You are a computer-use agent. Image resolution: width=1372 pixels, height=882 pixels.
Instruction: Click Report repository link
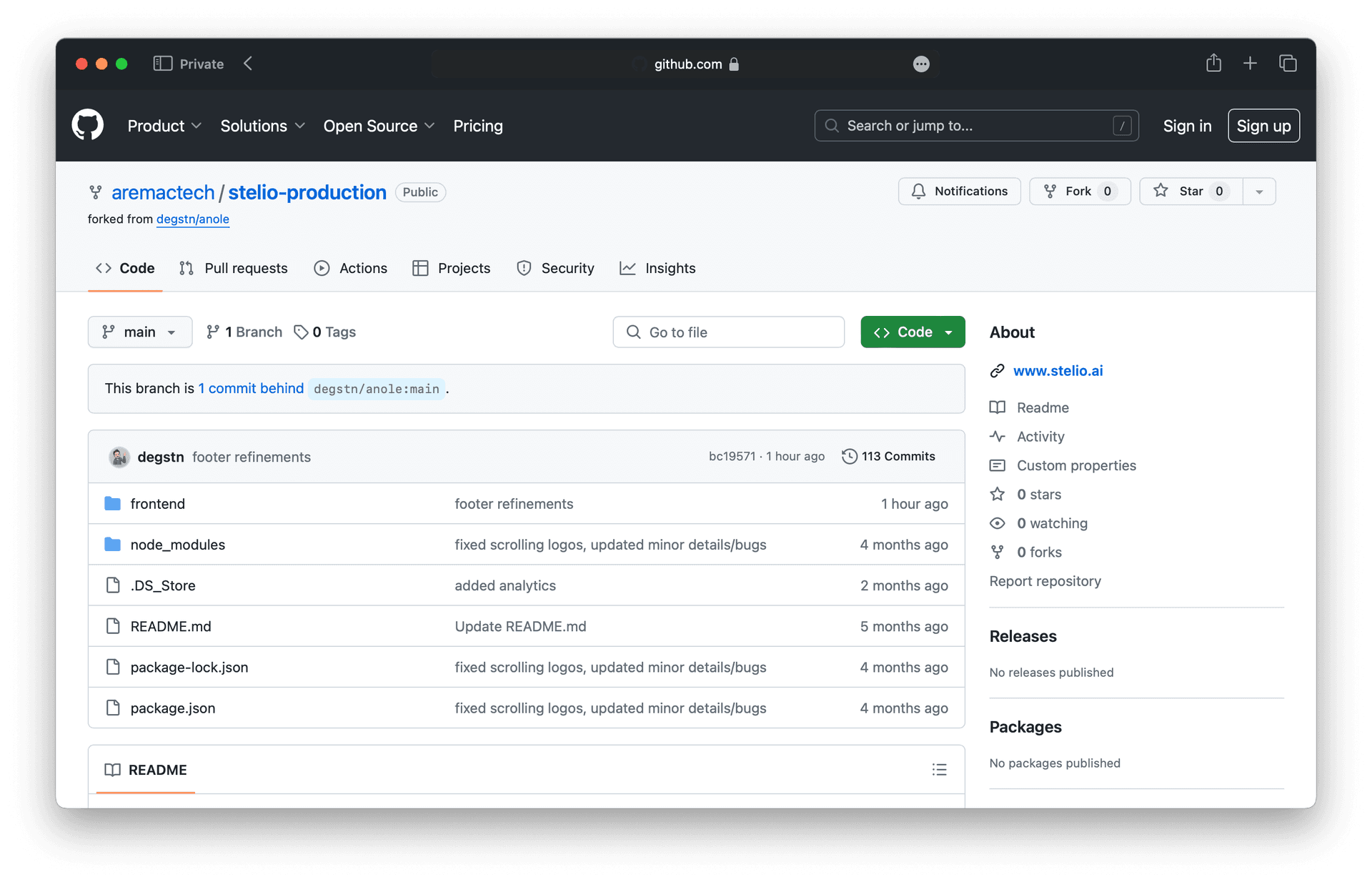pyautogui.click(x=1045, y=581)
